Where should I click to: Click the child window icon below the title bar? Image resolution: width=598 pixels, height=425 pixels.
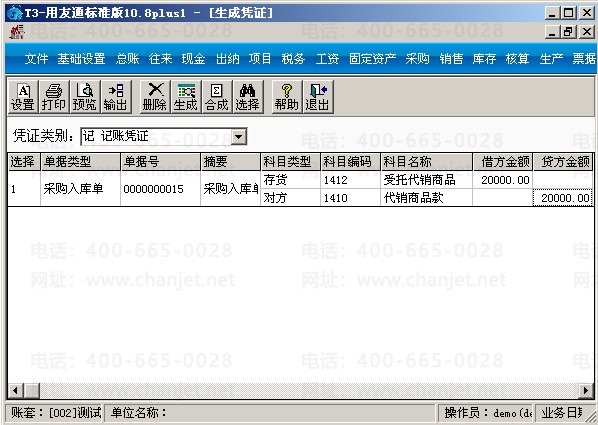tap(17, 32)
